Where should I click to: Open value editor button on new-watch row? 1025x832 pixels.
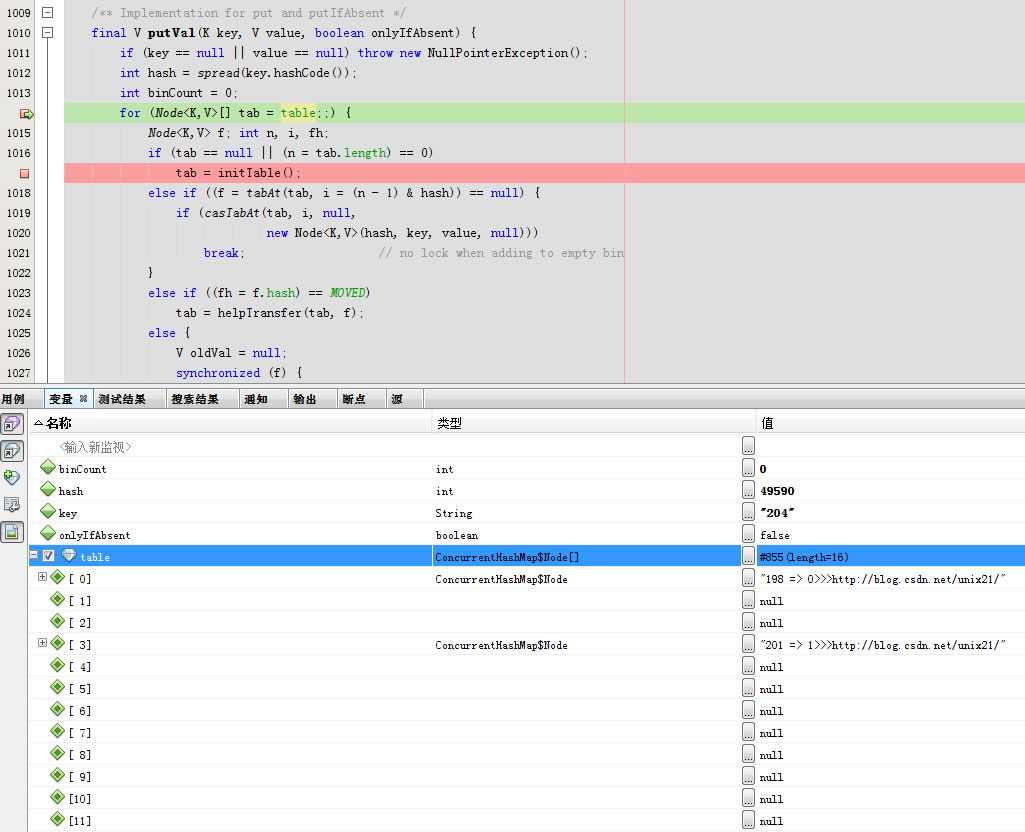coord(748,446)
